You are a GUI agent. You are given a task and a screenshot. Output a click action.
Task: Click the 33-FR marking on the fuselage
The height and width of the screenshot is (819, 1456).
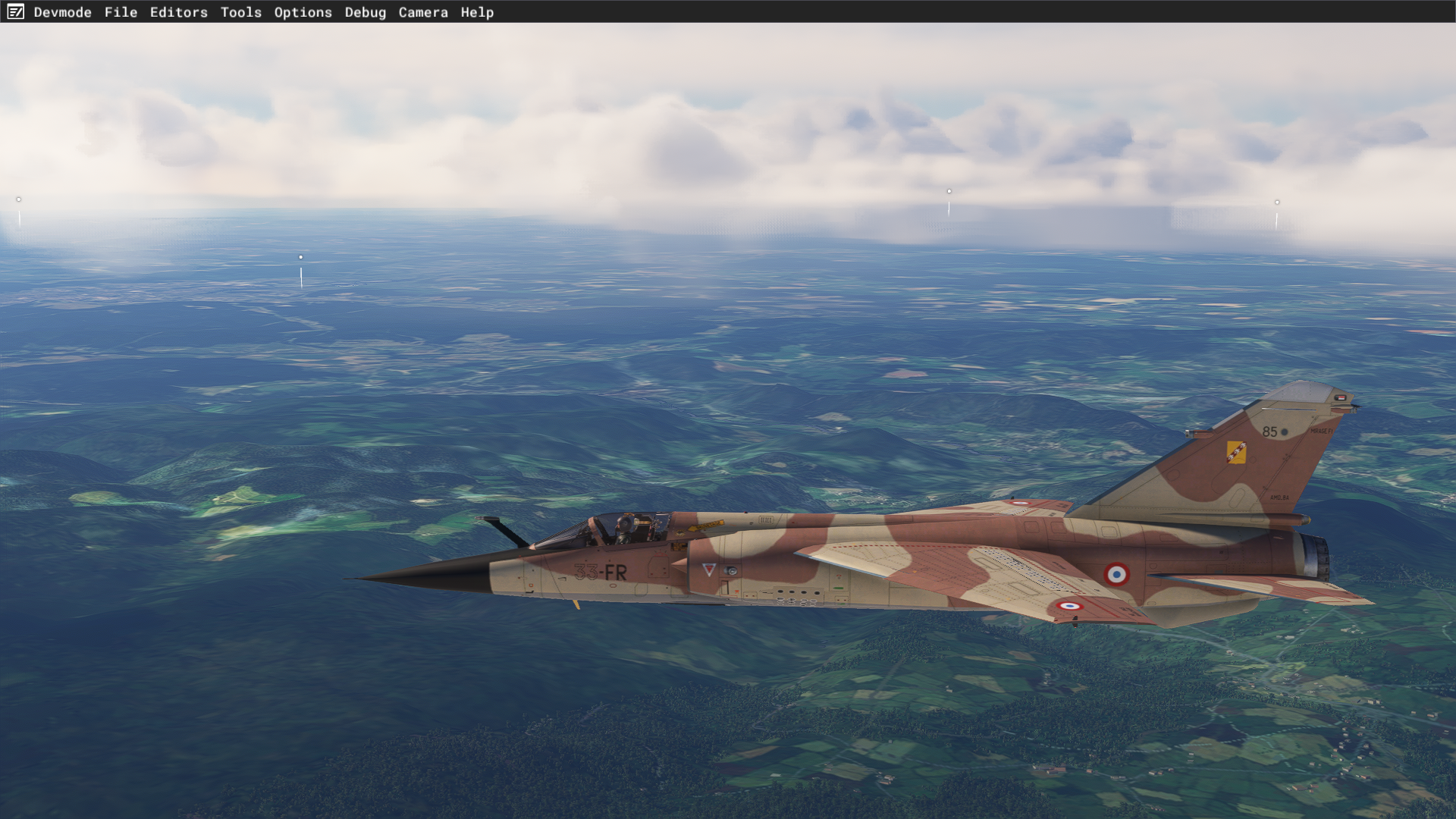tap(601, 572)
